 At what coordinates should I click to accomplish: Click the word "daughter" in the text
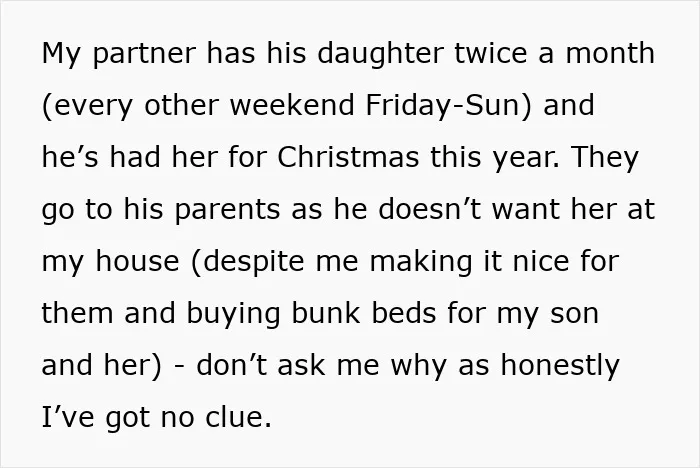tap(380, 54)
